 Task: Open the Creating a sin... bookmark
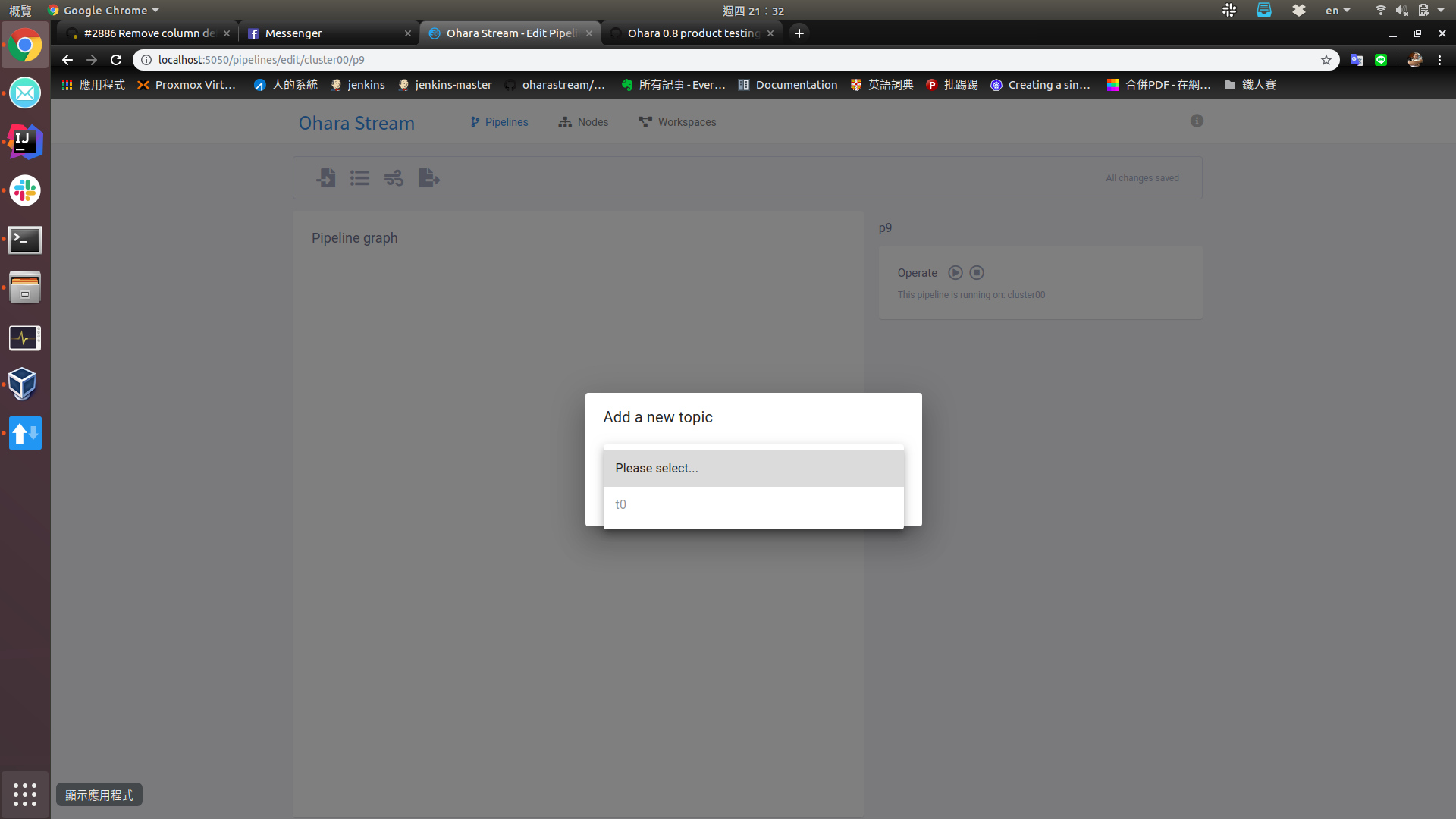(x=1040, y=85)
